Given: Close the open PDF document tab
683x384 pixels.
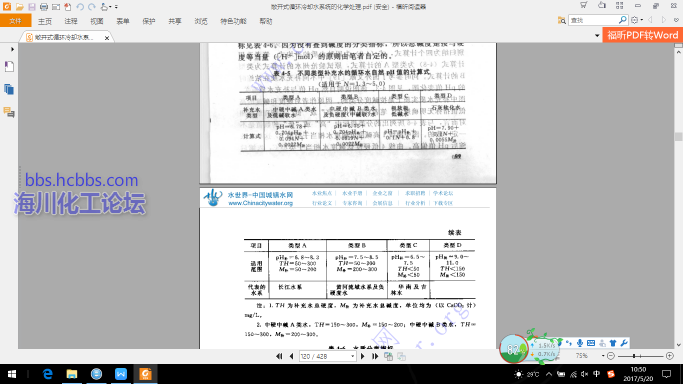Looking at the screenshot, I should point(107,38).
